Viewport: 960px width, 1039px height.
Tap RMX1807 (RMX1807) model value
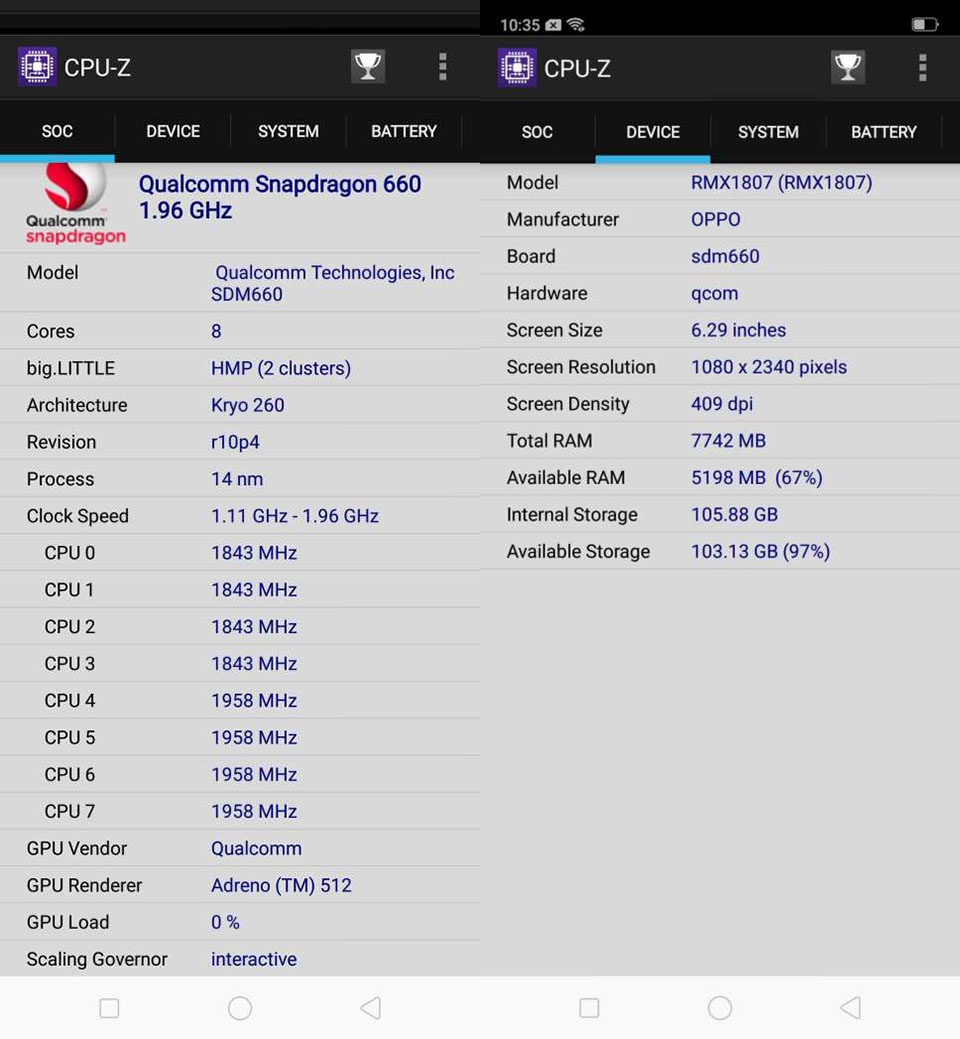pos(781,182)
